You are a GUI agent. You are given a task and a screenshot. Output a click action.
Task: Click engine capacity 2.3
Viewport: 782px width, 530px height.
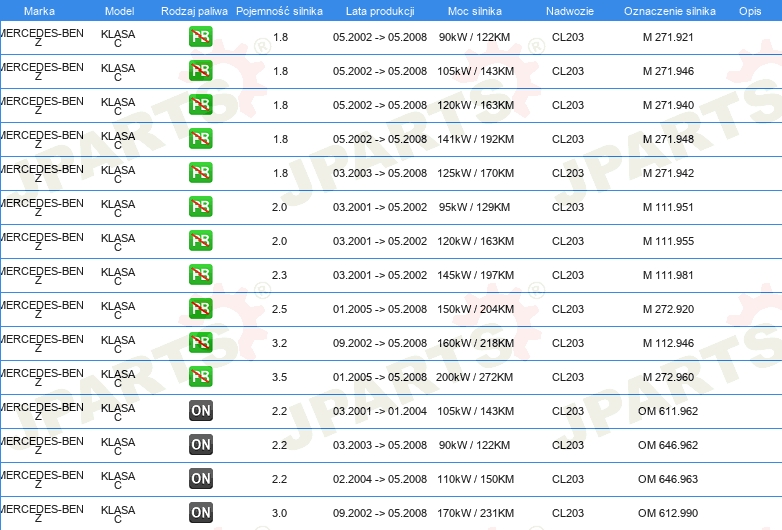279,275
